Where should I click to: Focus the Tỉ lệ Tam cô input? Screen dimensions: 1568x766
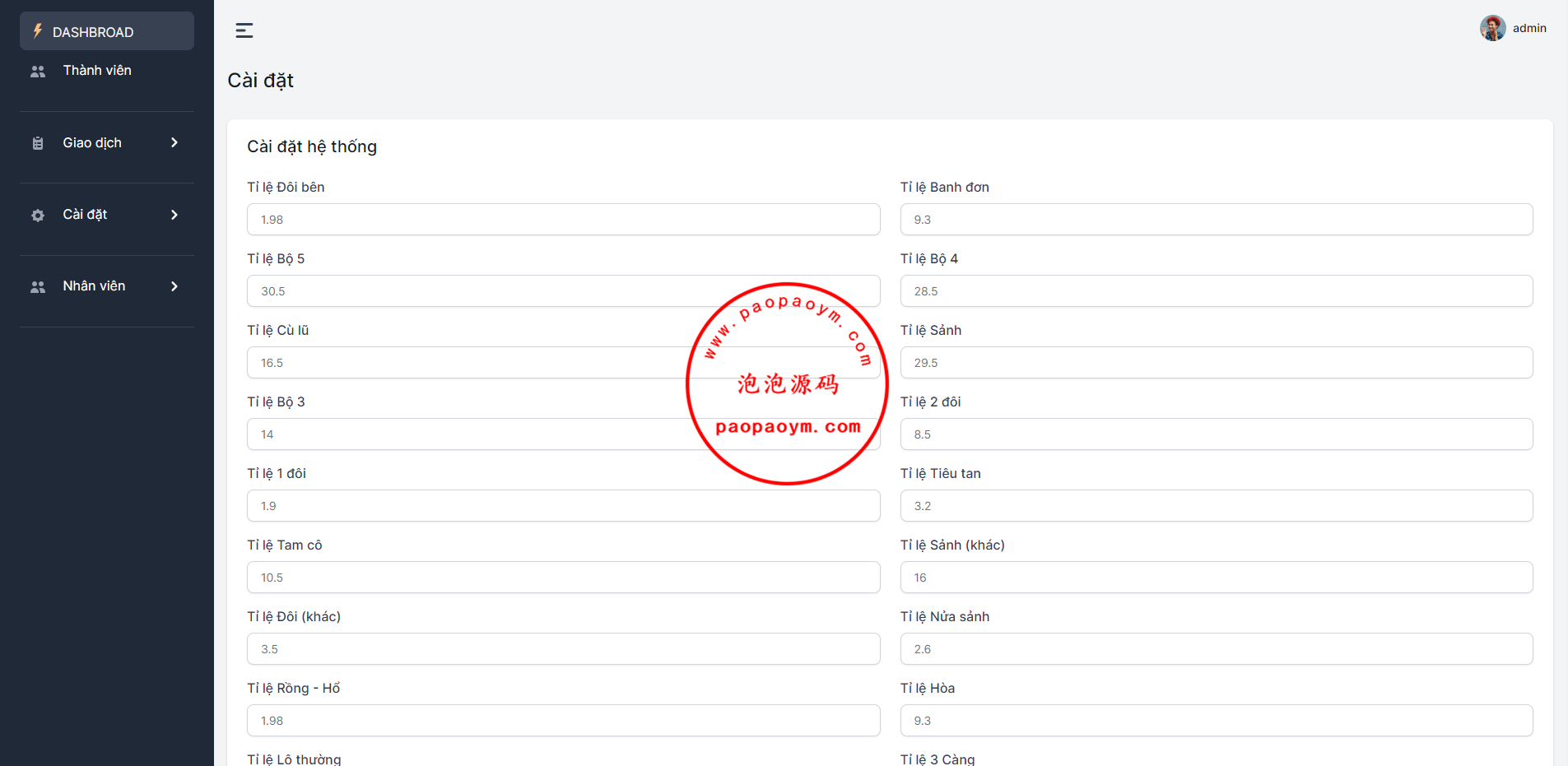(563, 578)
